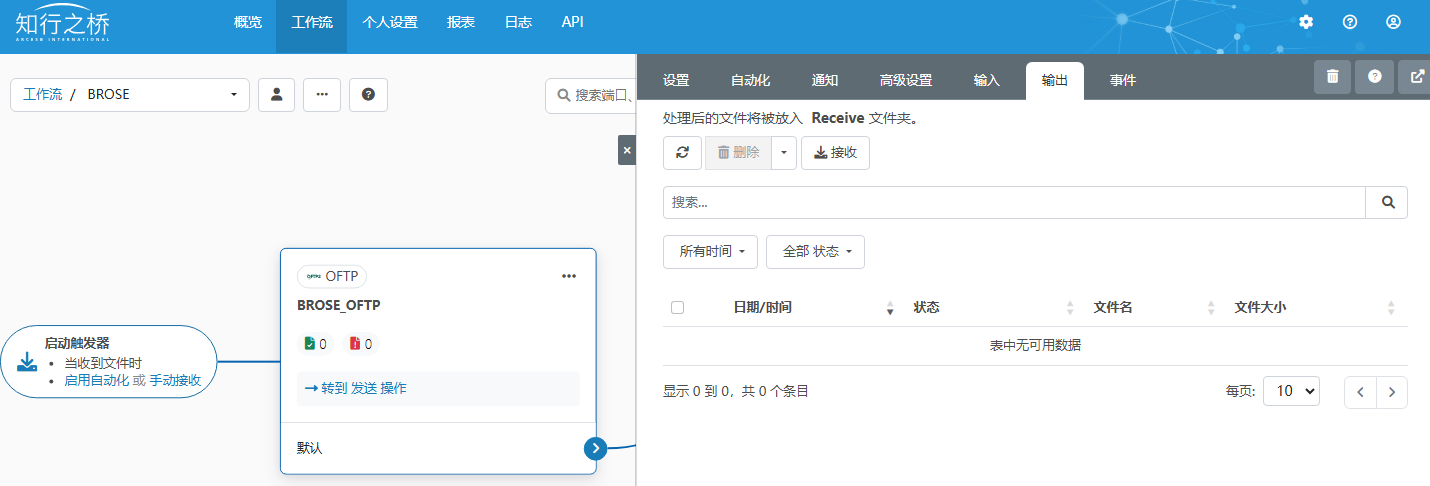This screenshot has width=1430, height=486.
Task: Click the trash icon in panel header
Action: click(x=1332, y=76)
